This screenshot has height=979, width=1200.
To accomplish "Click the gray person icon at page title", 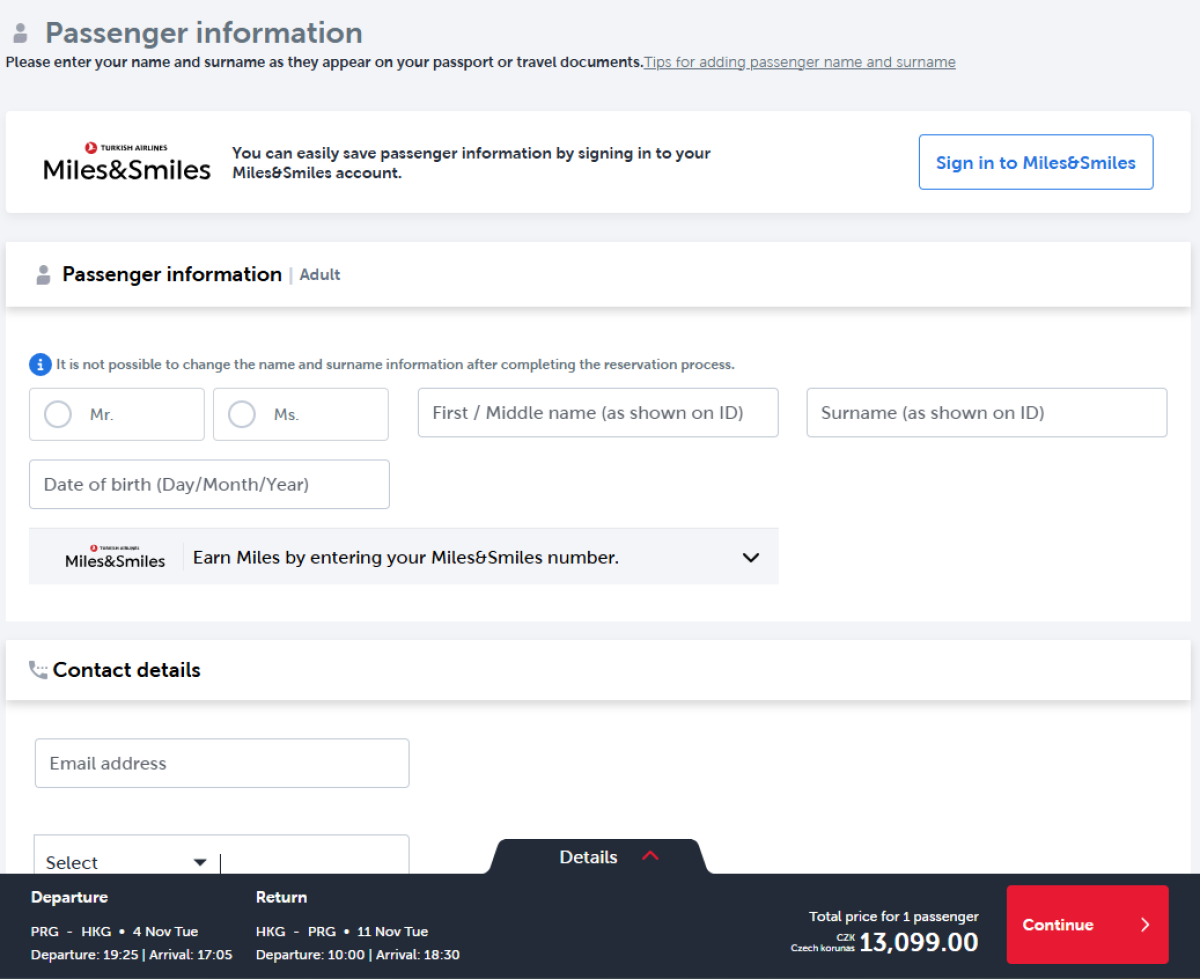I will [x=20, y=33].
